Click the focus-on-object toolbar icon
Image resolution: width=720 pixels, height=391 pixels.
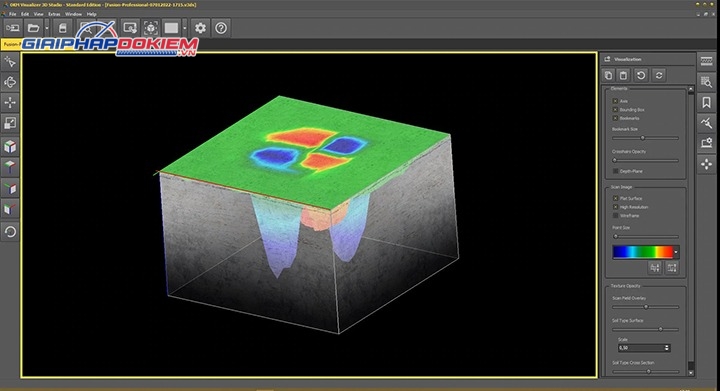click(151, 28)
